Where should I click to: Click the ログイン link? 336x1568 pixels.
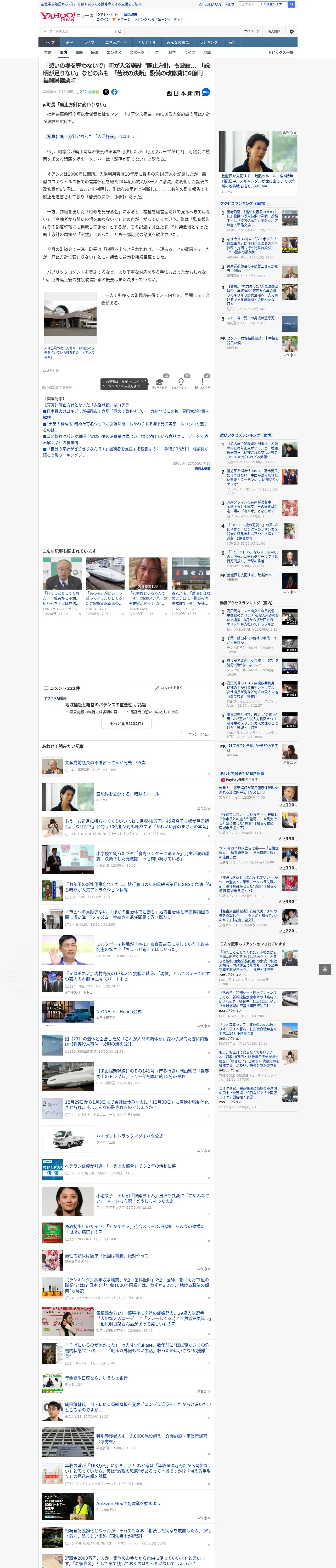coord(103,20)
